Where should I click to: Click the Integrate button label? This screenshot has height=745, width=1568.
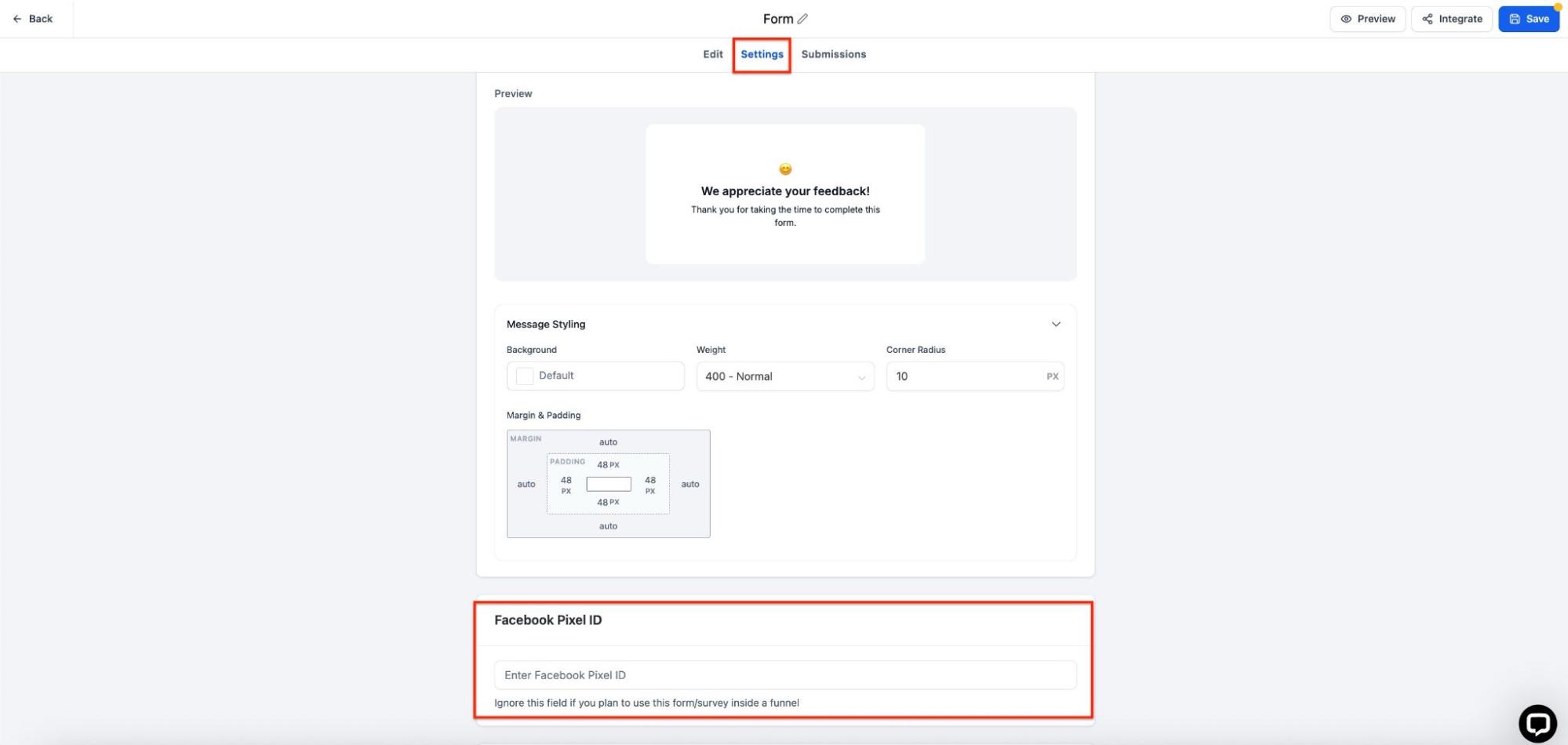[x=1460, y=19]
